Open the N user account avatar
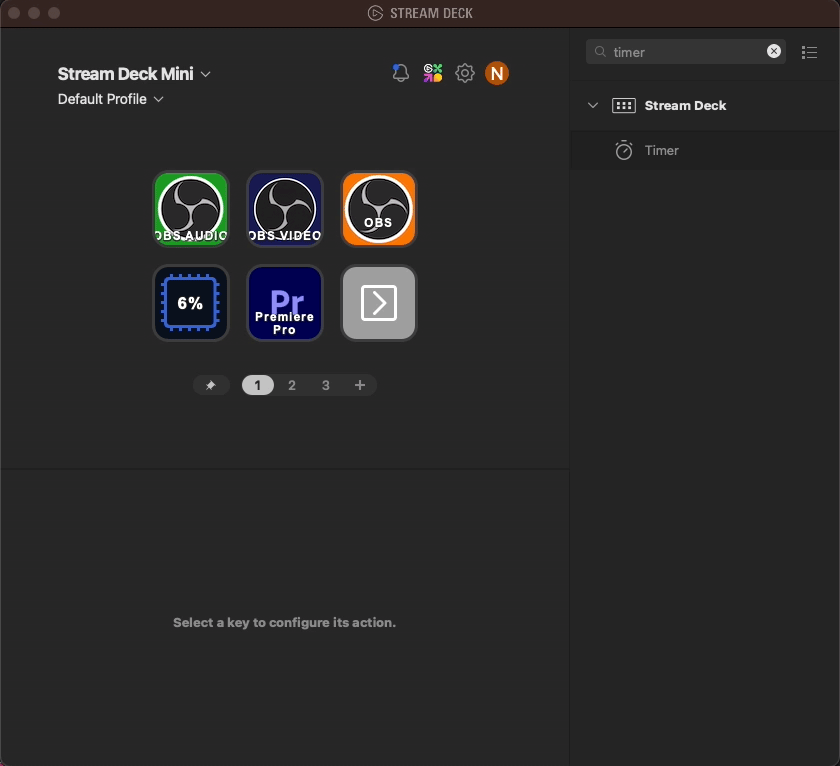The height and width of the screenshot is (766, 840). pyautogui.click(x=497, y=73)
